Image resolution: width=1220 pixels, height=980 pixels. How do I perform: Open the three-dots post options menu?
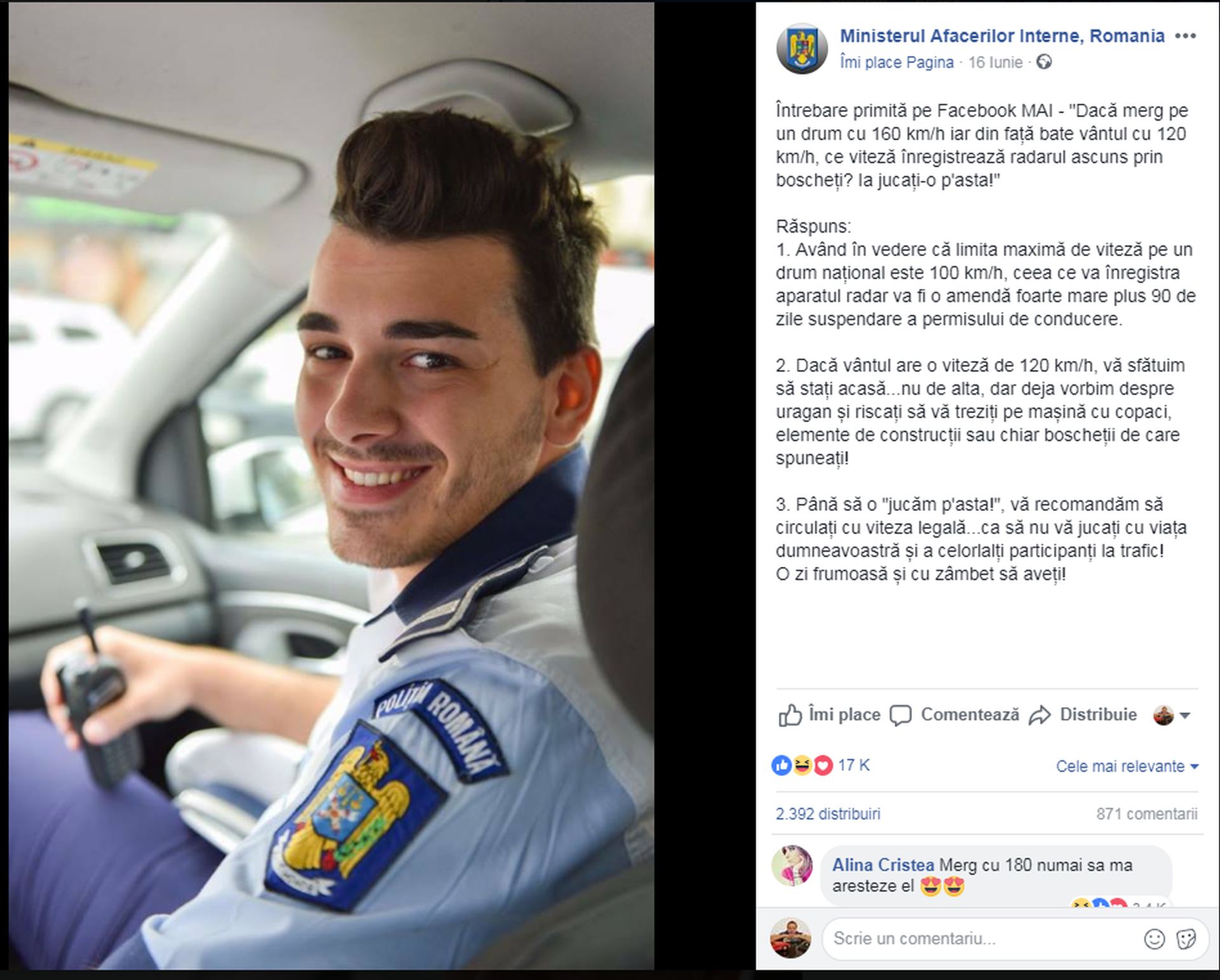[1185, 36]
